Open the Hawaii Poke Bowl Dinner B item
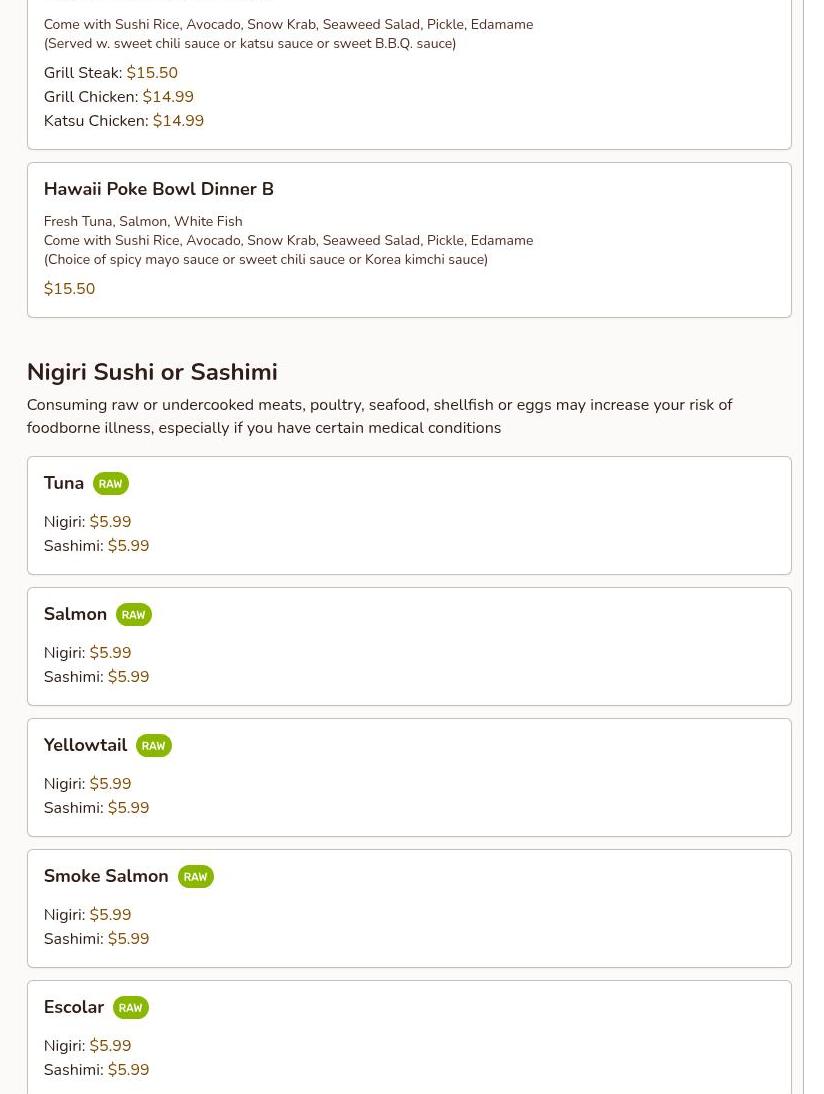824x1094 pixels. pos(158,189)
